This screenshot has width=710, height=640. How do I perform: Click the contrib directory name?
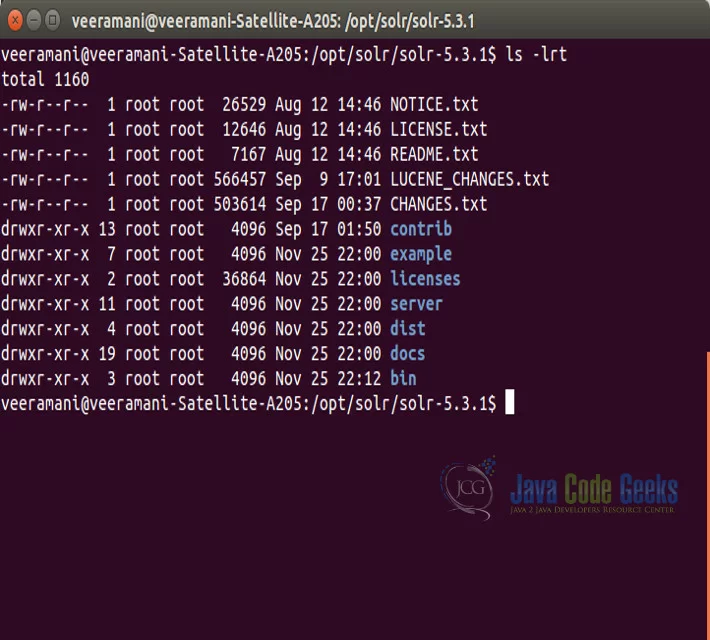point(421,229)
